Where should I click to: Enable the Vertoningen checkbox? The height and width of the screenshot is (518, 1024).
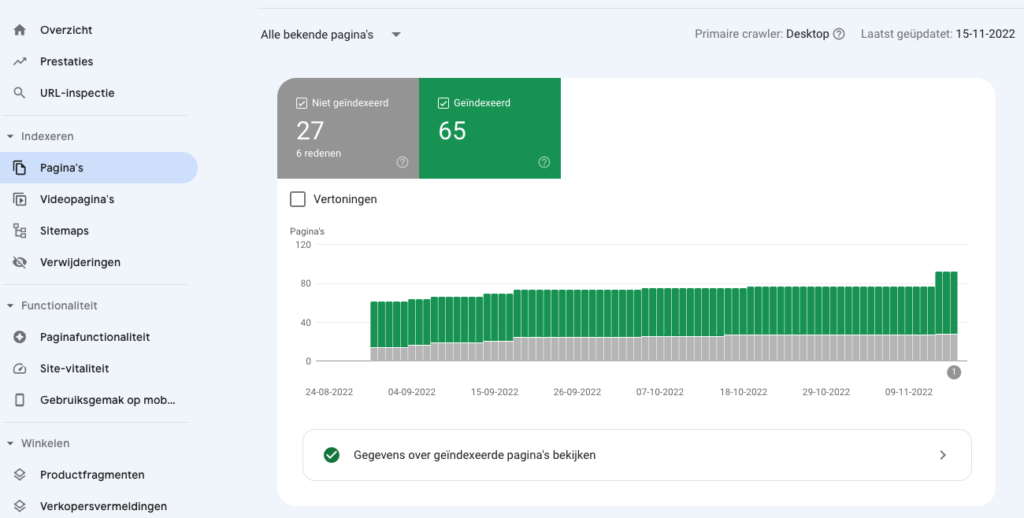coord(298,199)
